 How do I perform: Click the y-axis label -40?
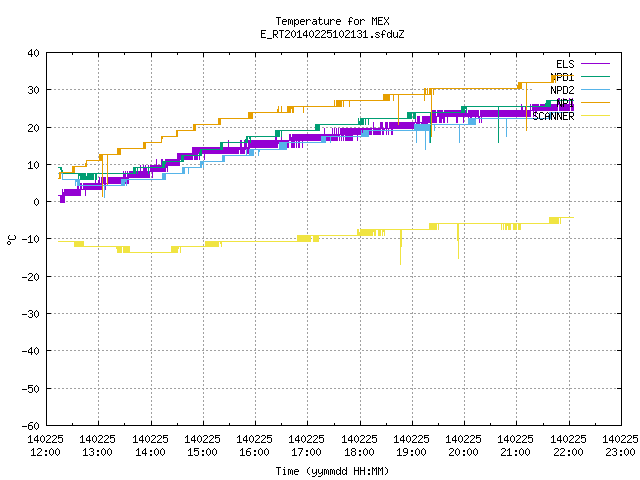click(x=31, y=351)
